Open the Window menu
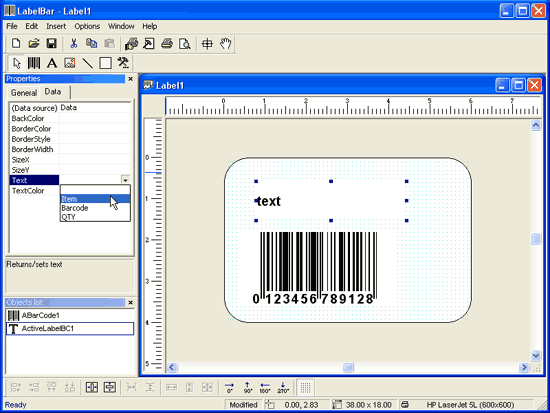This screenshot has width=550, height=413. pyautogui.click(x=121, y=26)
